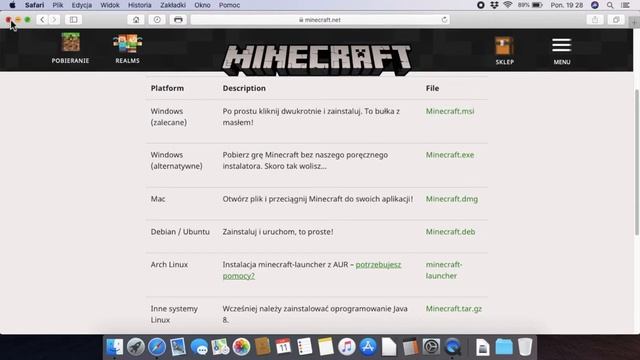Open Photos pinwheel icon in the Dock

[241, 347]
